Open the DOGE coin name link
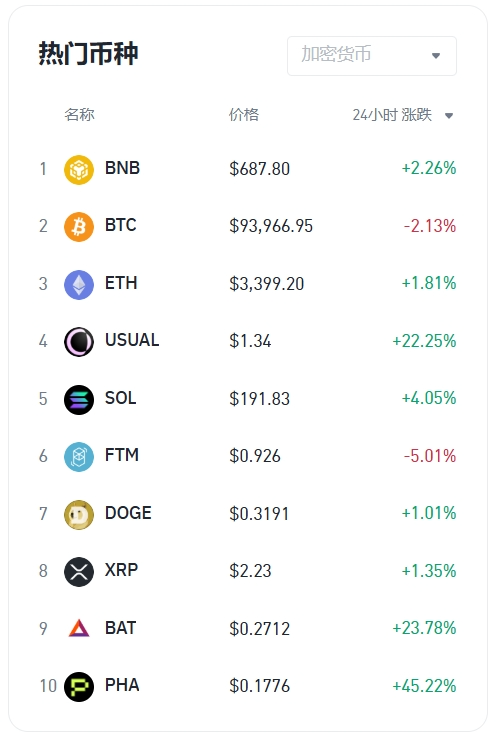Image resolution: width=496 pixels, height=741 pixels. point(128,513)
